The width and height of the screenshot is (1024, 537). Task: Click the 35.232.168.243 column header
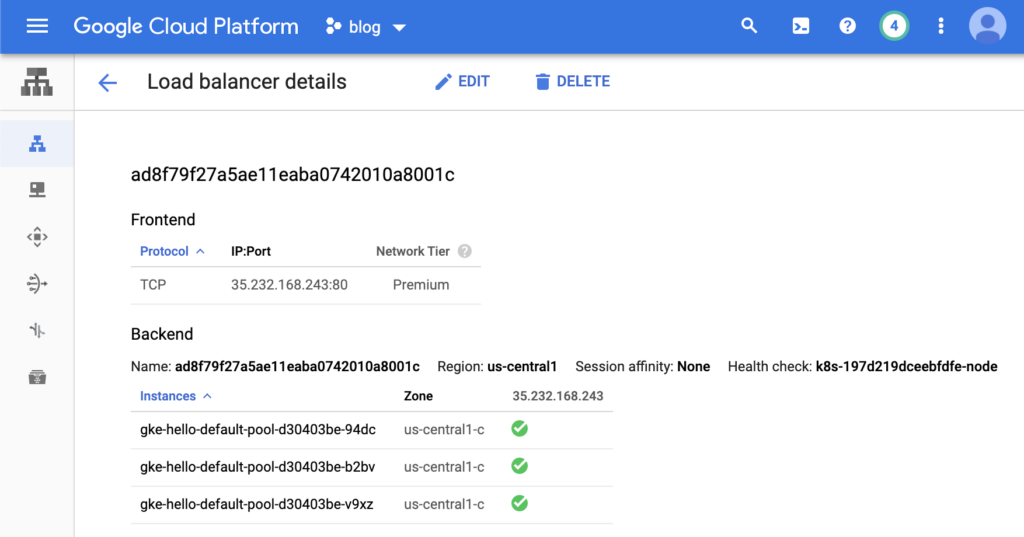(558, 396)
